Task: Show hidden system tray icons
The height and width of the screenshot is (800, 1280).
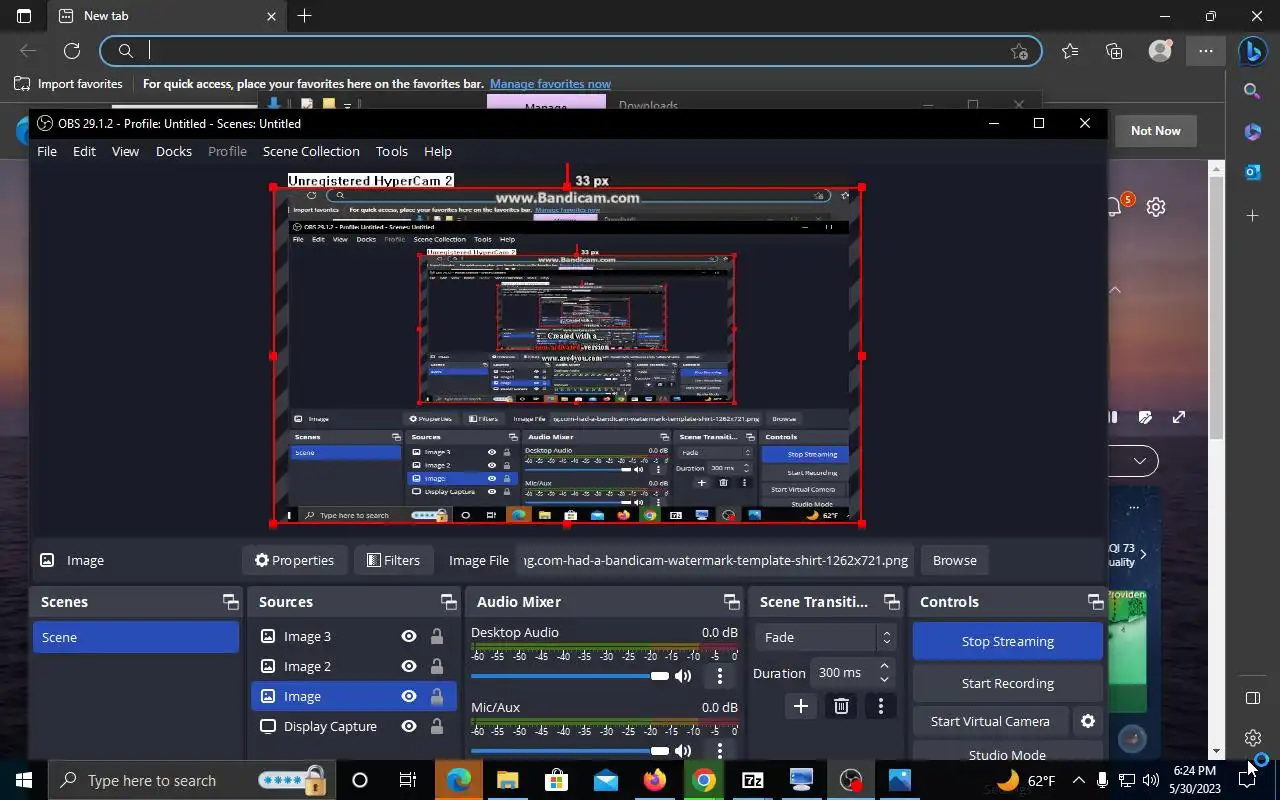Action: click(1078, 780)
